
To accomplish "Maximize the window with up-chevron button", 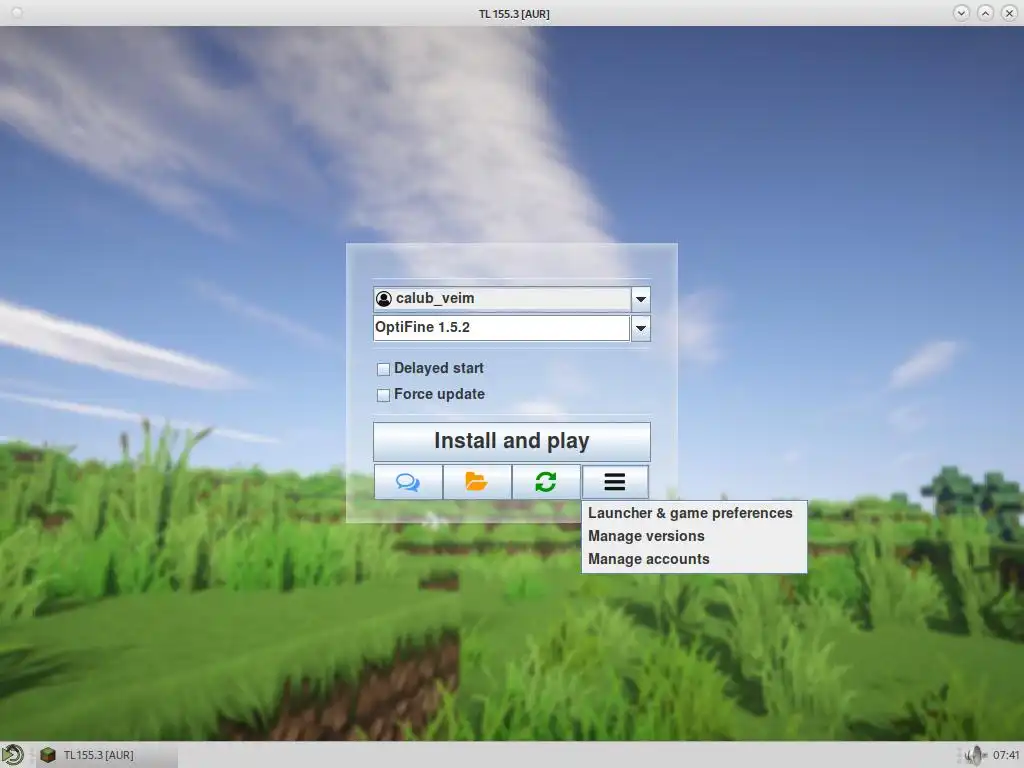I will coord(985,13).
